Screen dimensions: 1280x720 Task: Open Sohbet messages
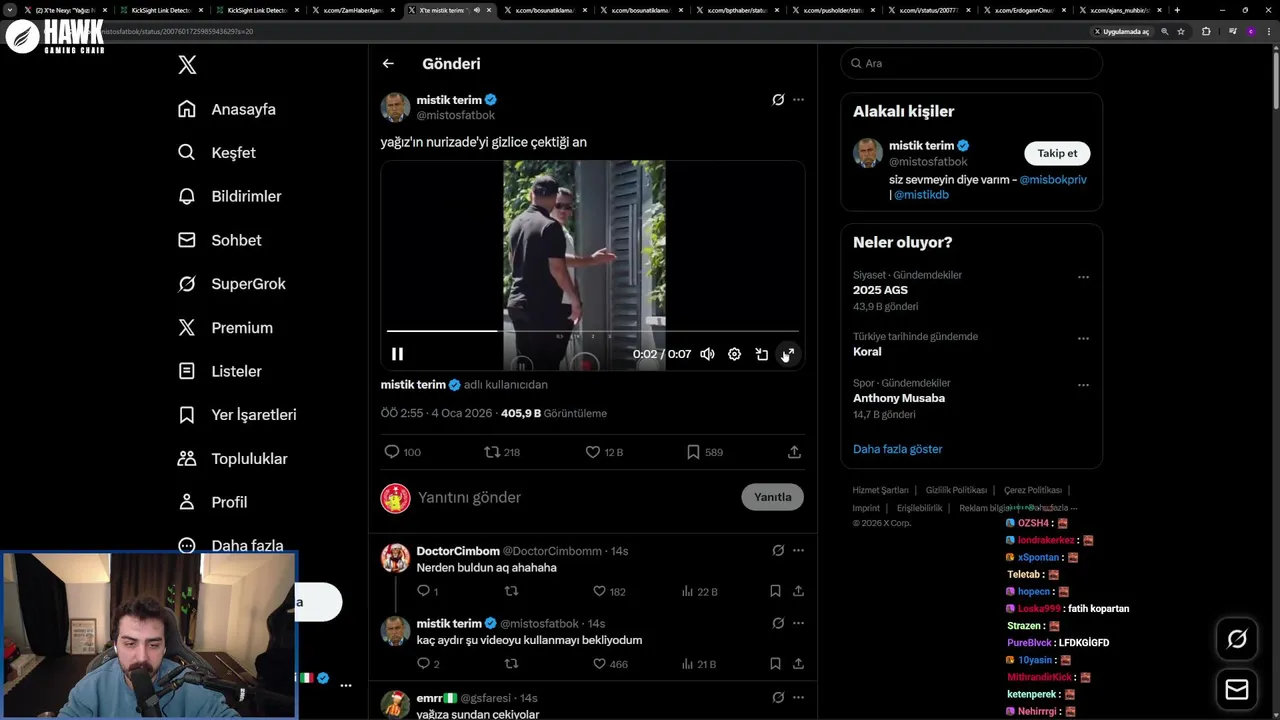coord(220,240)
